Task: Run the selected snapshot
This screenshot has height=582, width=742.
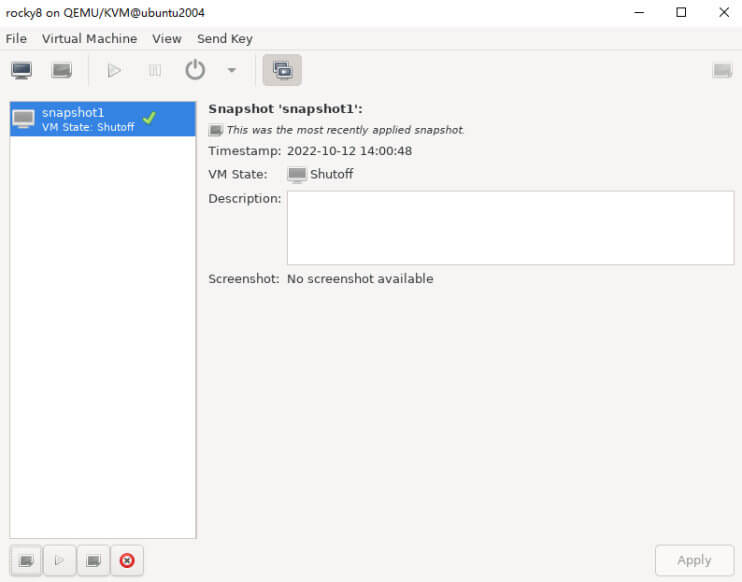Action: [59, 561]
